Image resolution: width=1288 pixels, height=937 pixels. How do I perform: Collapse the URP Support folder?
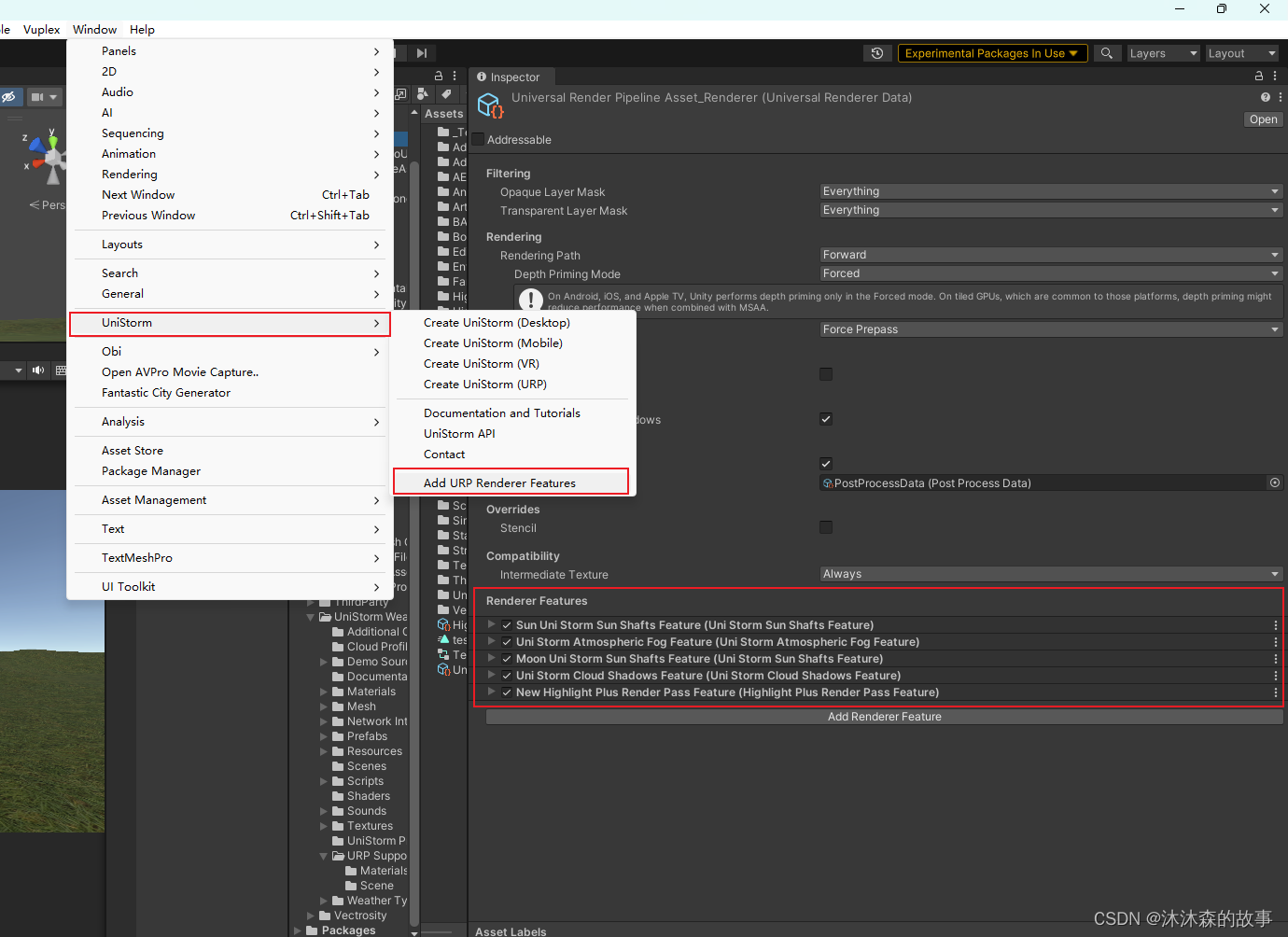(324, 856)
